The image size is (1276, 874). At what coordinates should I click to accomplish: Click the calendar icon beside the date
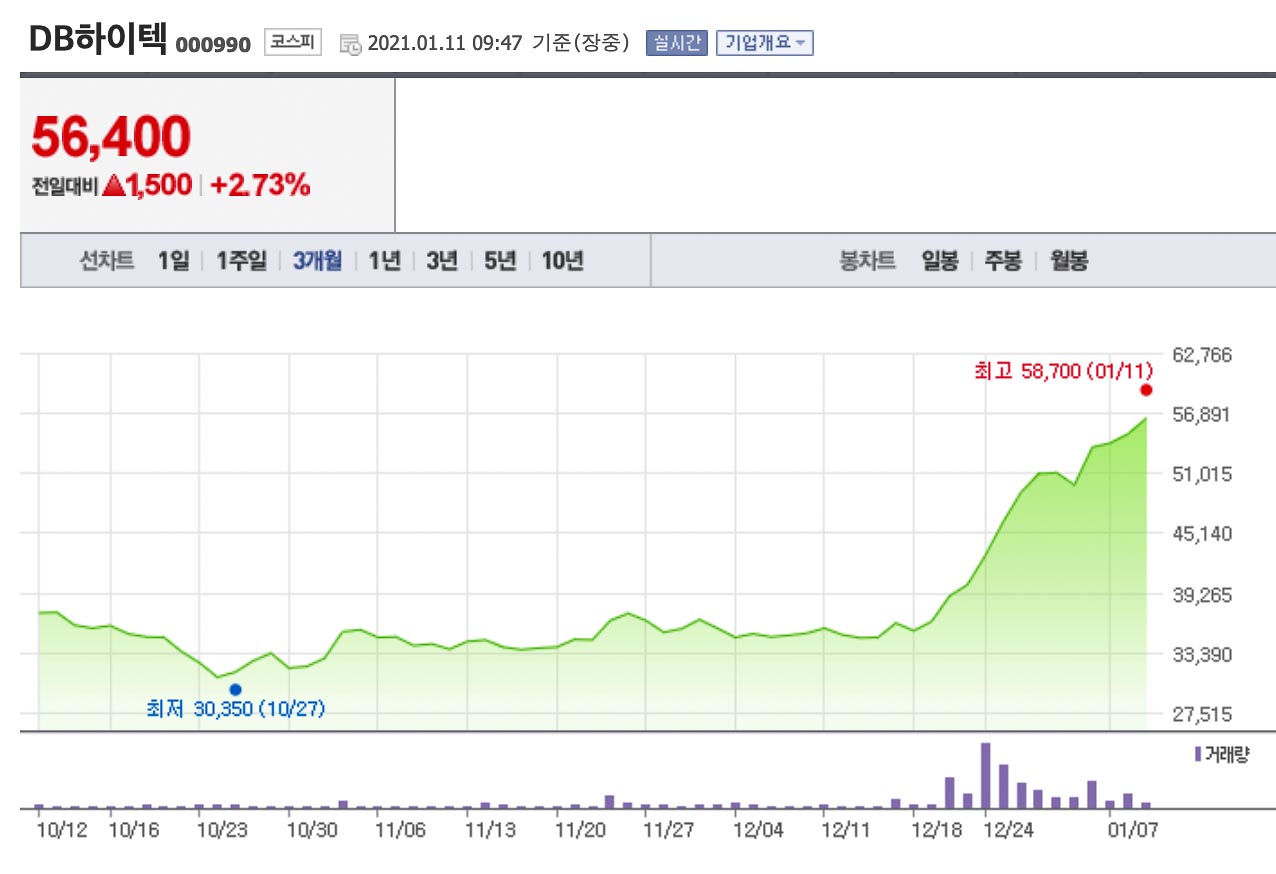pos(350,44)
